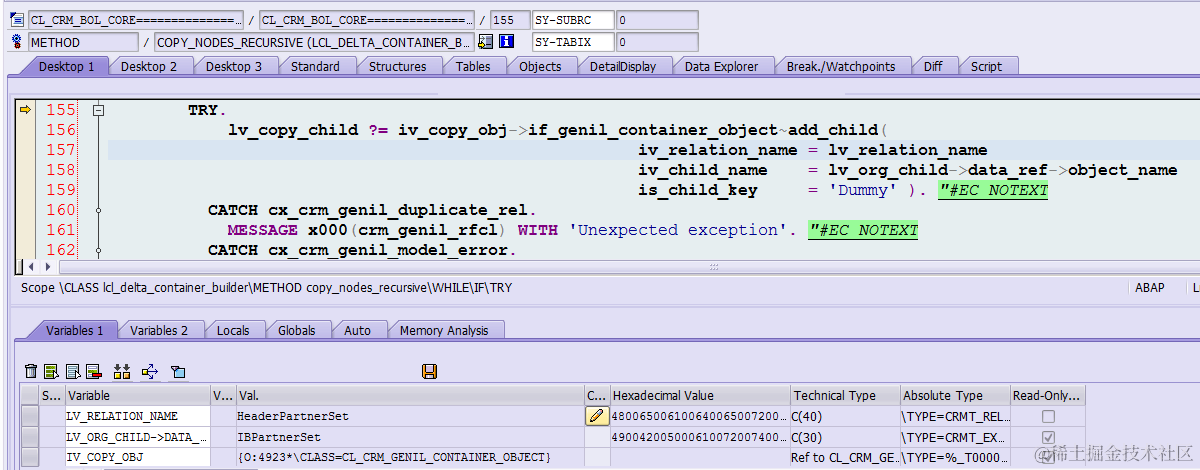This screenshot has width=1200, height=470.
Task: Click the C(40) technical type cell
Action: point(845,416)
